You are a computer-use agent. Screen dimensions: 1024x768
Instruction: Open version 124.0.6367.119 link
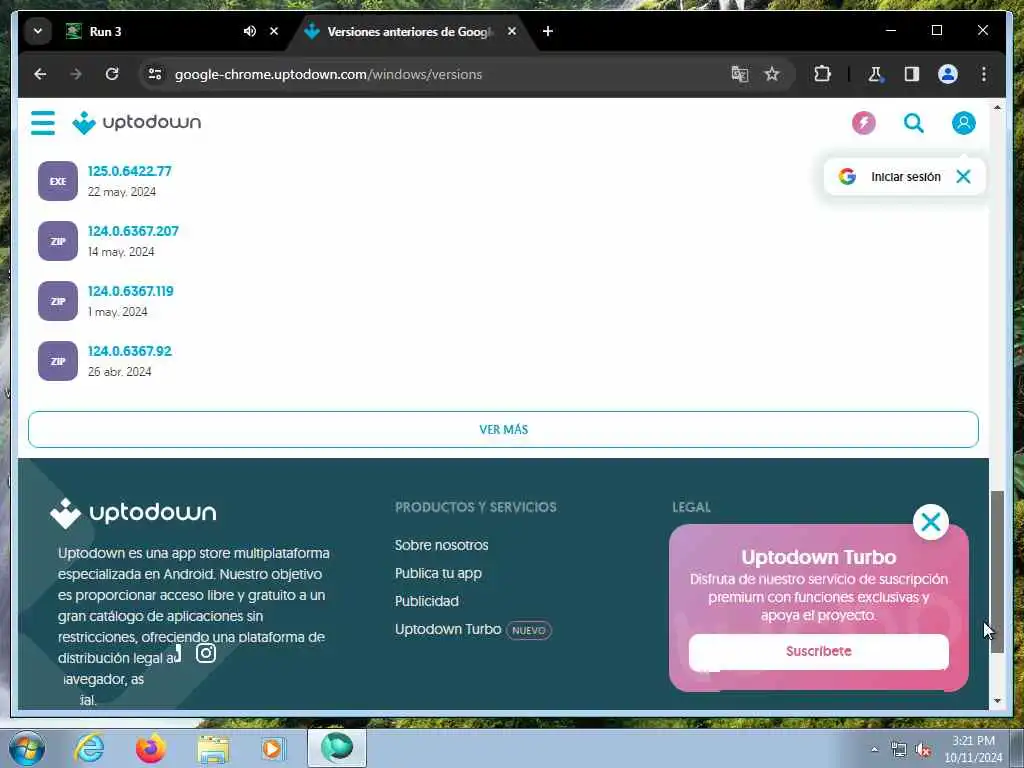click(x=131, y=291)
